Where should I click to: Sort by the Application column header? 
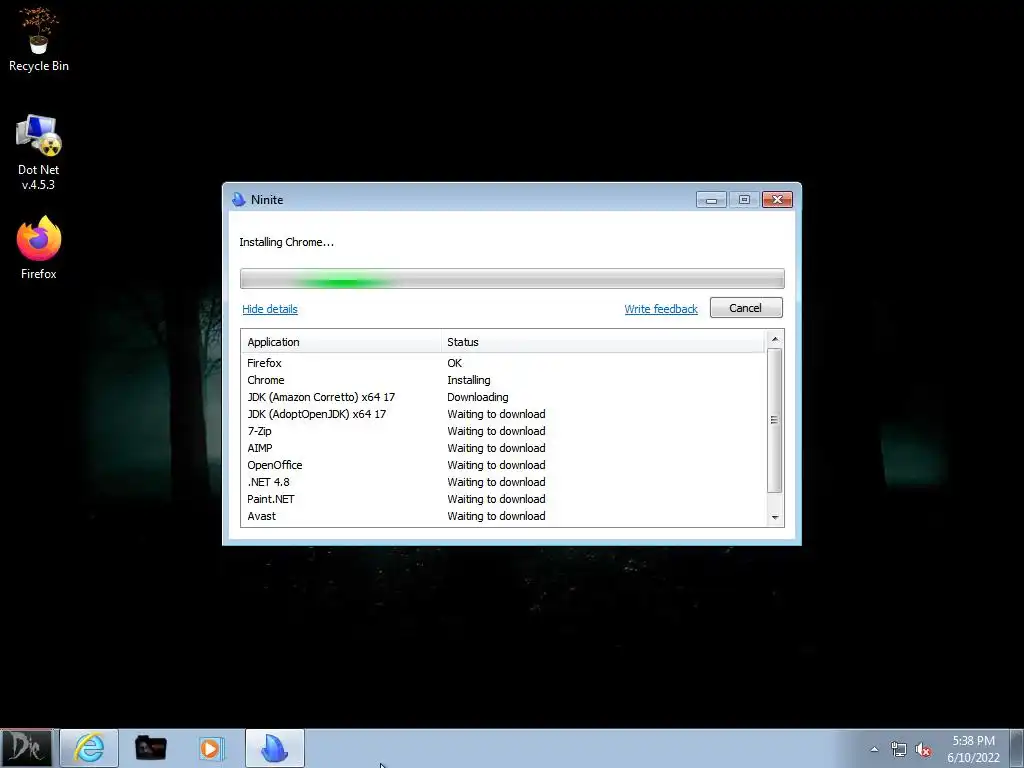pos(342,342)
